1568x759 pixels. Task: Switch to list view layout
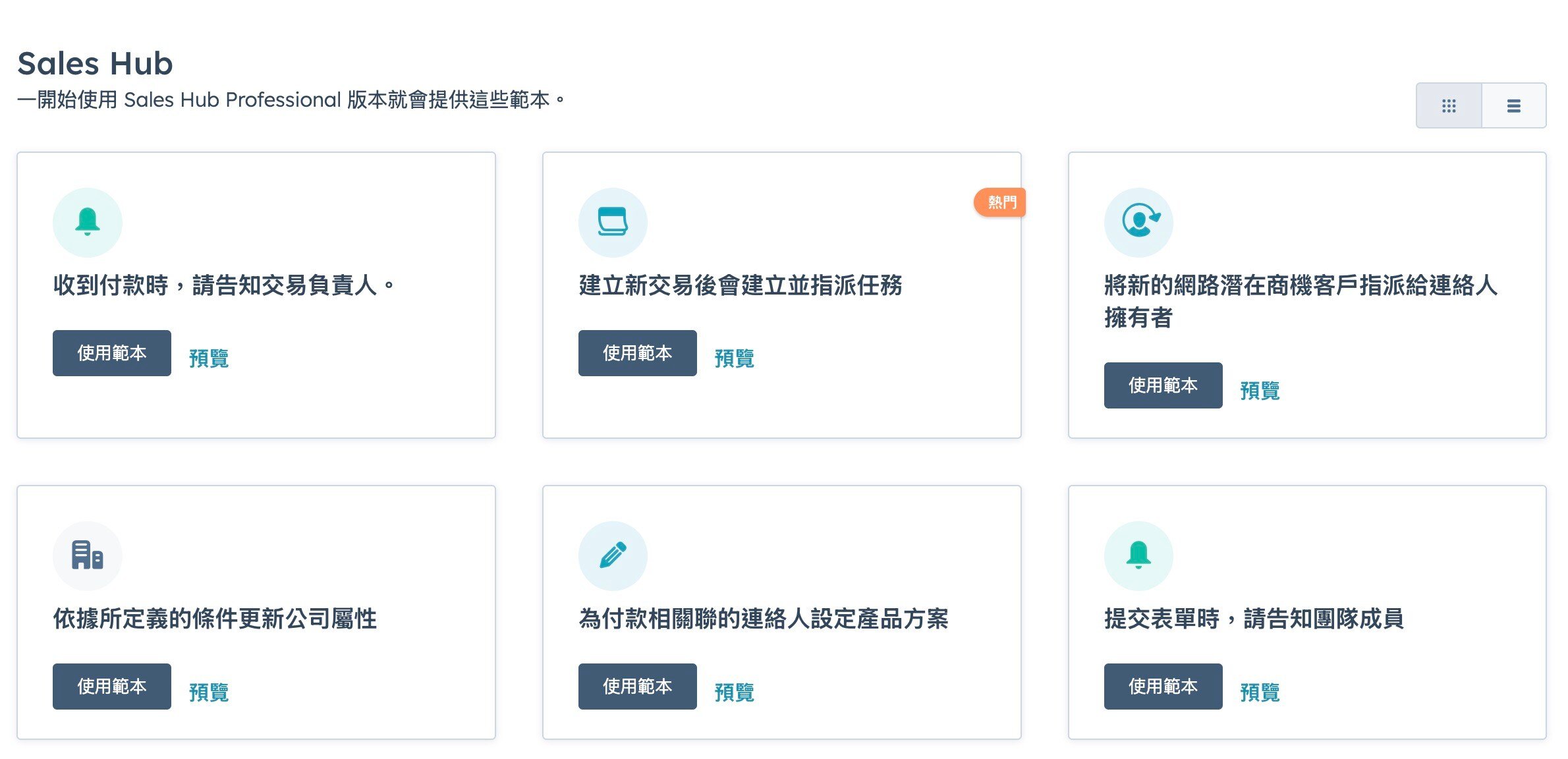(1514, 105)
